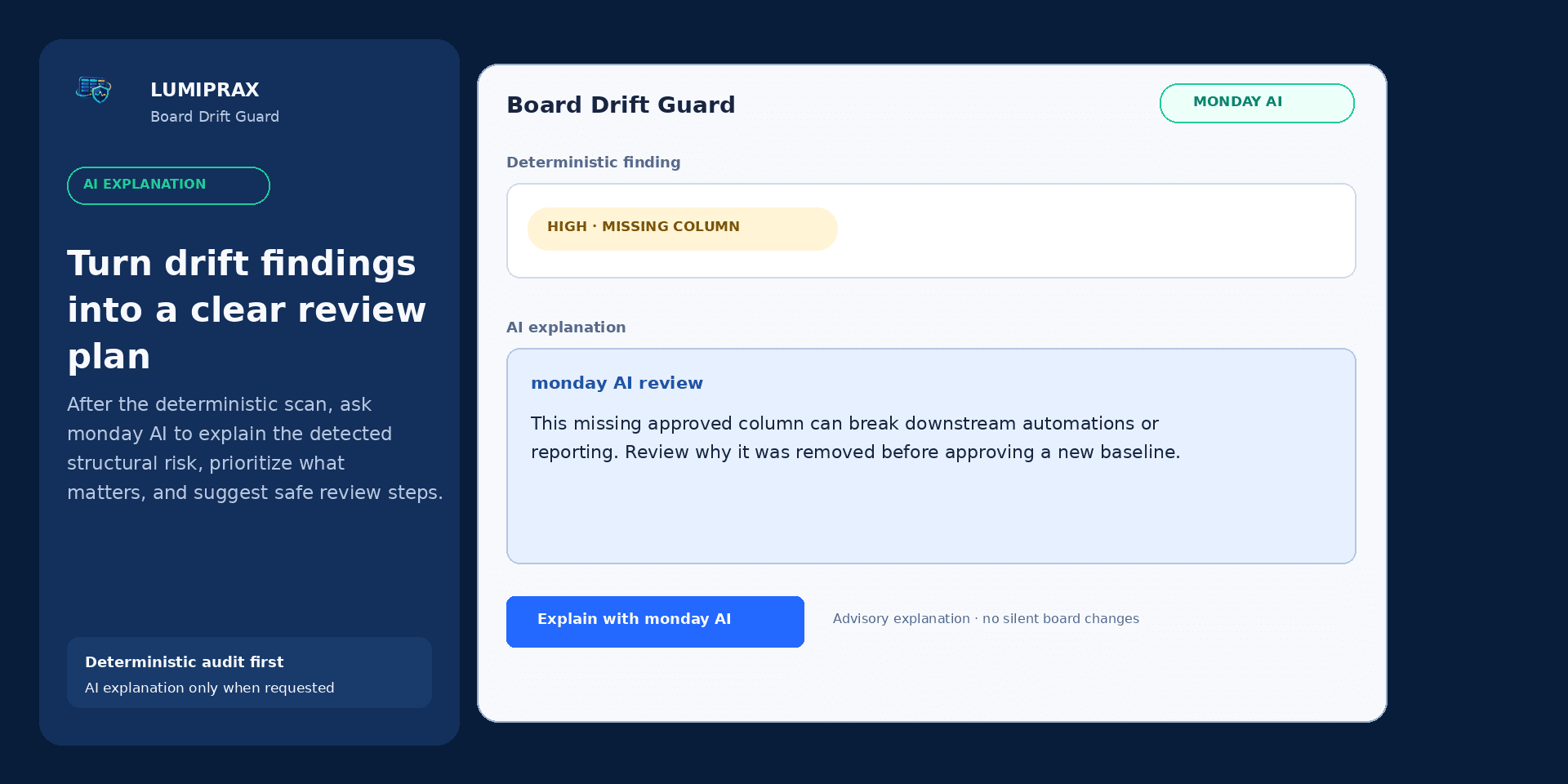This screenshot has width=1568, height=784.
Task: Click the After the deterministic scan paragraph
Action: [x=255, y=448]
